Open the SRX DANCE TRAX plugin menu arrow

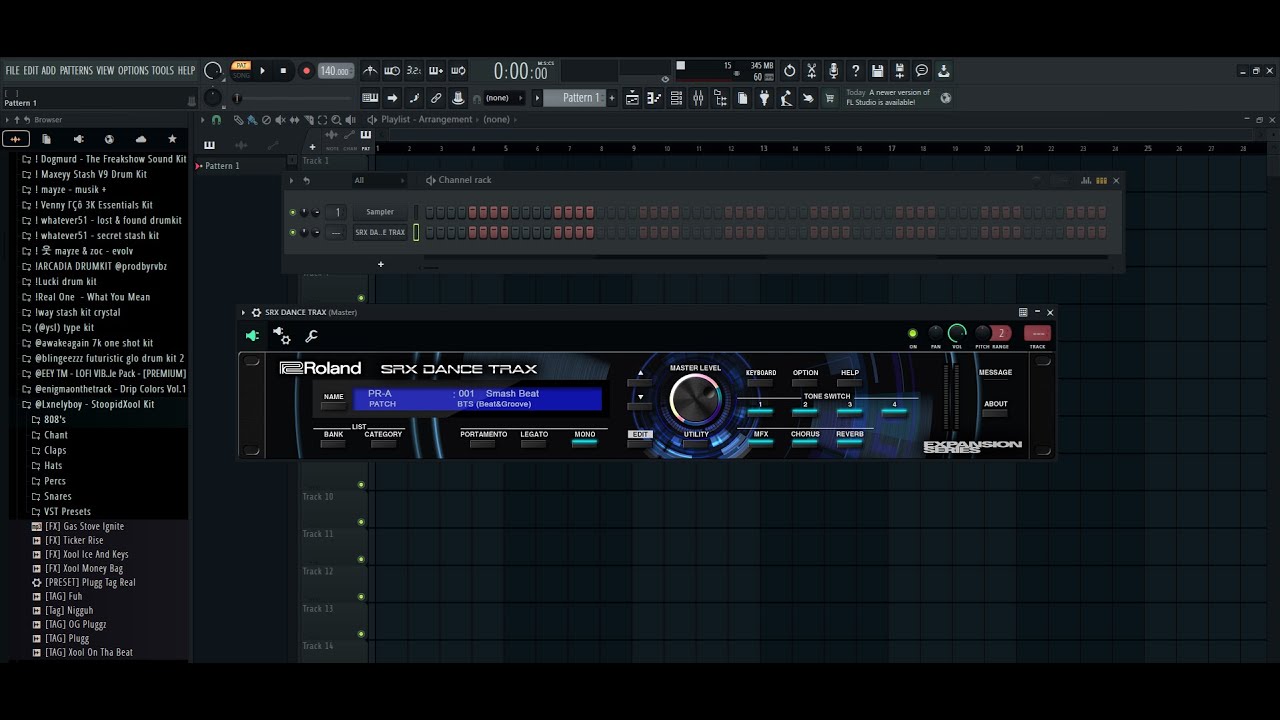coord(243,313)
